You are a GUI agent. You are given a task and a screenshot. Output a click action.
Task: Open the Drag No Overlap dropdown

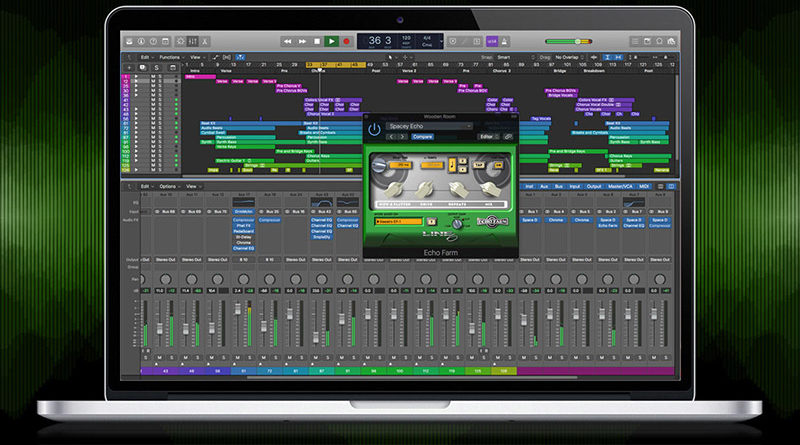click(x=570, y=57)
